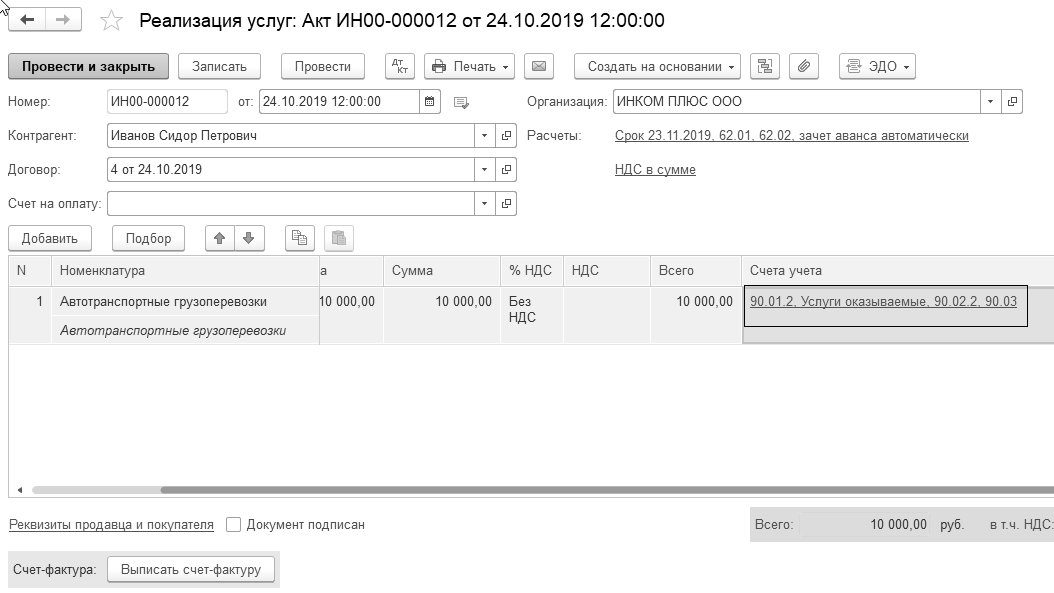The image size is (1054, 593).
Task: Expand Создать на основании menu
Action: pyautogui.click(x=657, y=67)
